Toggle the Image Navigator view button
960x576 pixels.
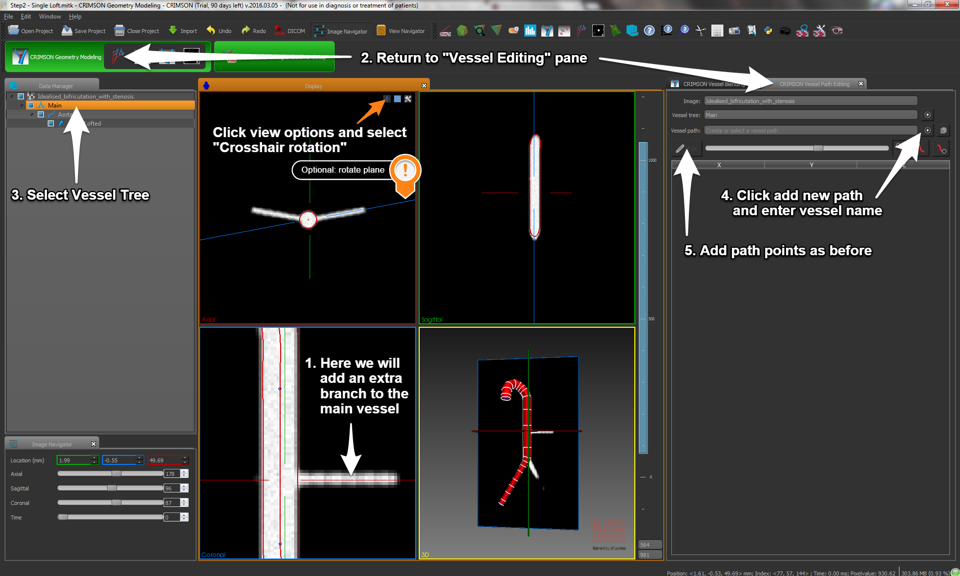point(341,31)
